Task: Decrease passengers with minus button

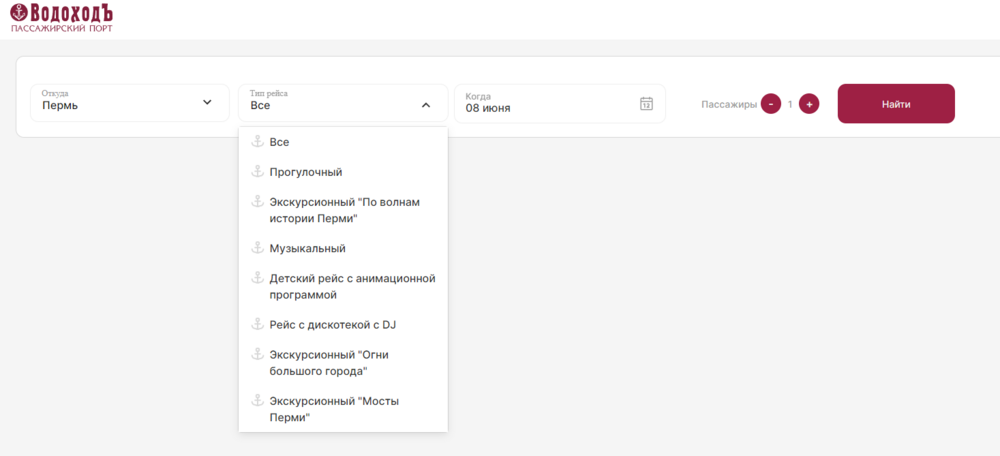Action: (770, 103)
